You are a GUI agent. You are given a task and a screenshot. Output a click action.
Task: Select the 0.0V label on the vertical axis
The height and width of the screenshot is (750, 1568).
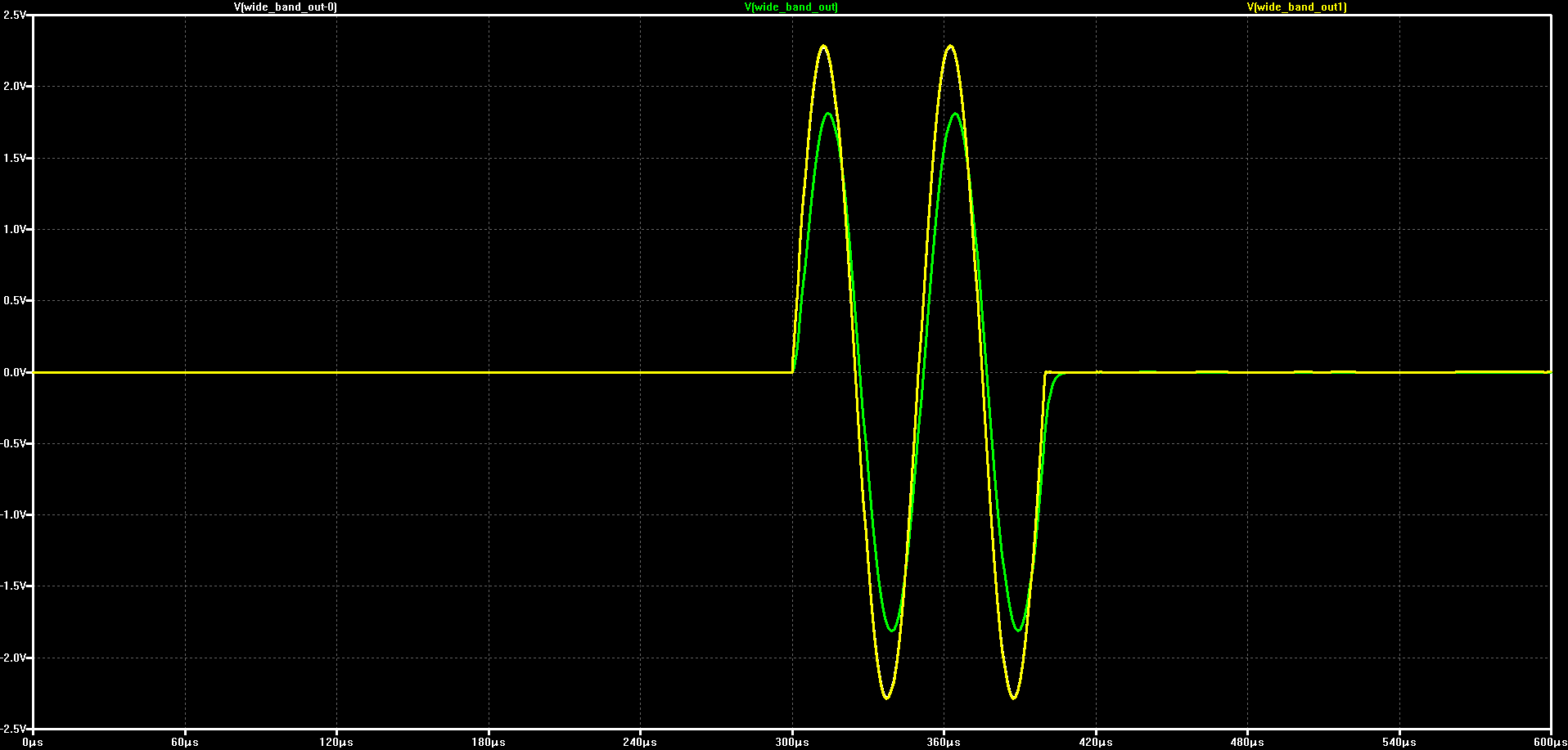click(14, 372)
